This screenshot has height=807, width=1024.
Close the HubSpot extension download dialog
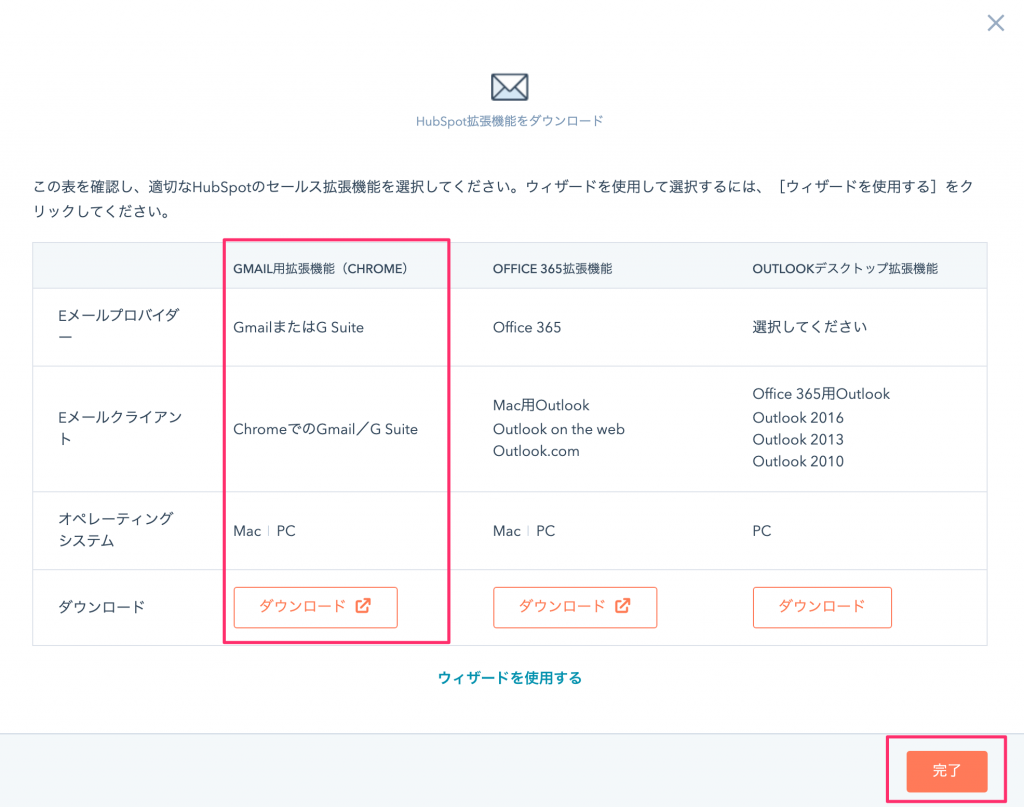tap(995, 24)
